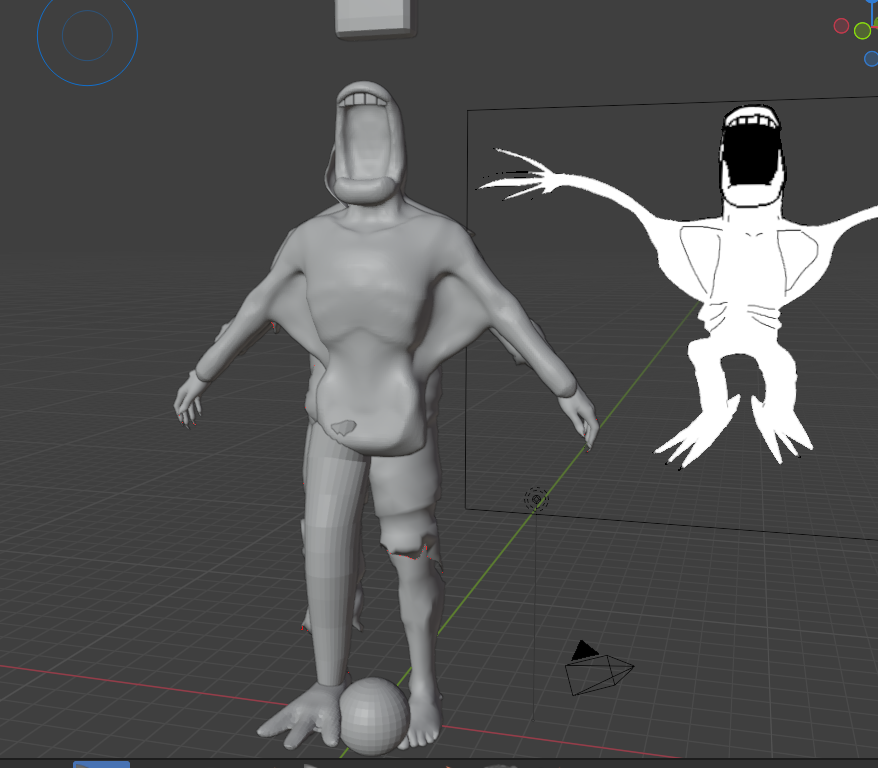Image resolution: width=878 pixels, height=768 pixels.
Task: Select the cube object above the model
Action: tap(374, 17)
